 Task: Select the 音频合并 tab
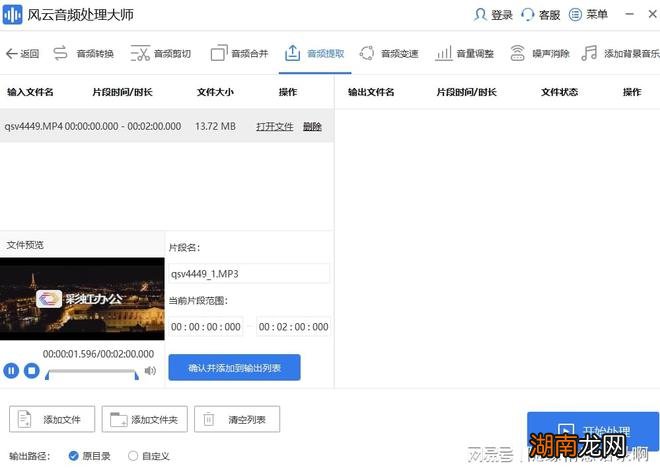coord(239,53)
